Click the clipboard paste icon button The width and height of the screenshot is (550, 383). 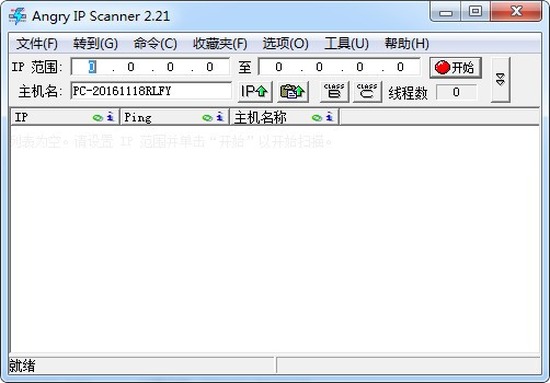[293, 92]
